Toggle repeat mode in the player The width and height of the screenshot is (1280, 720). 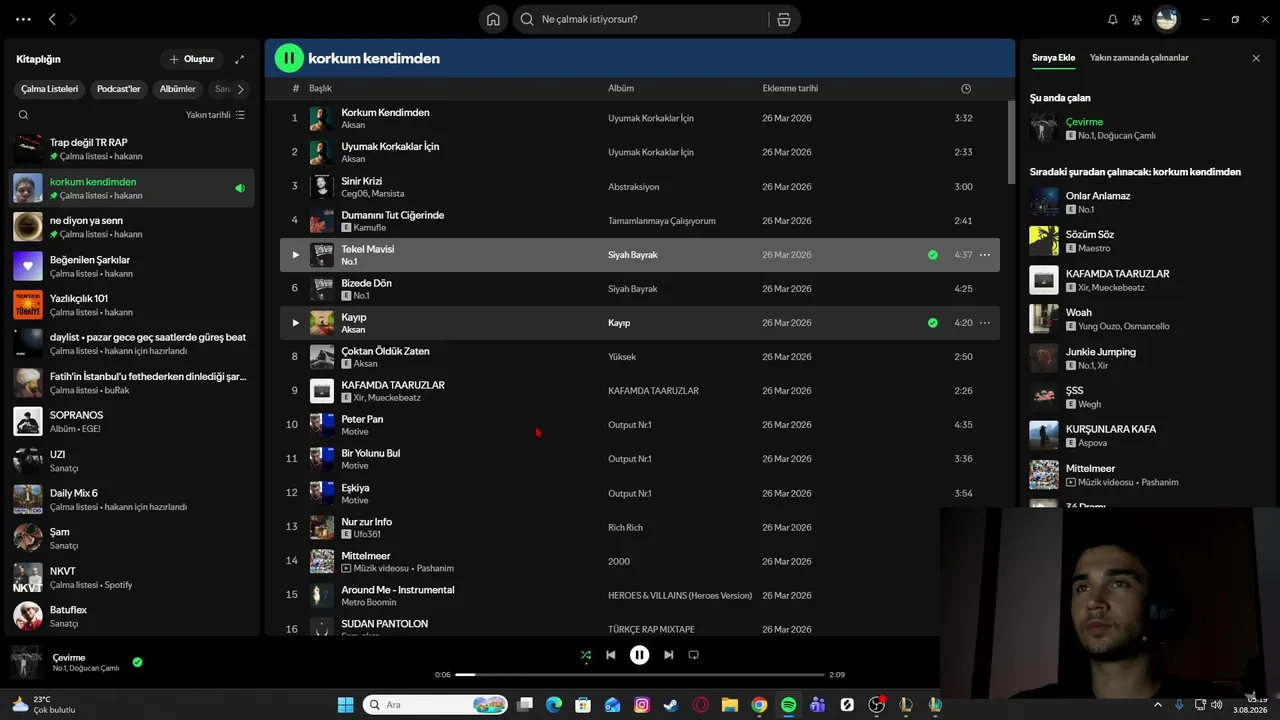click(x=694, y=655)
